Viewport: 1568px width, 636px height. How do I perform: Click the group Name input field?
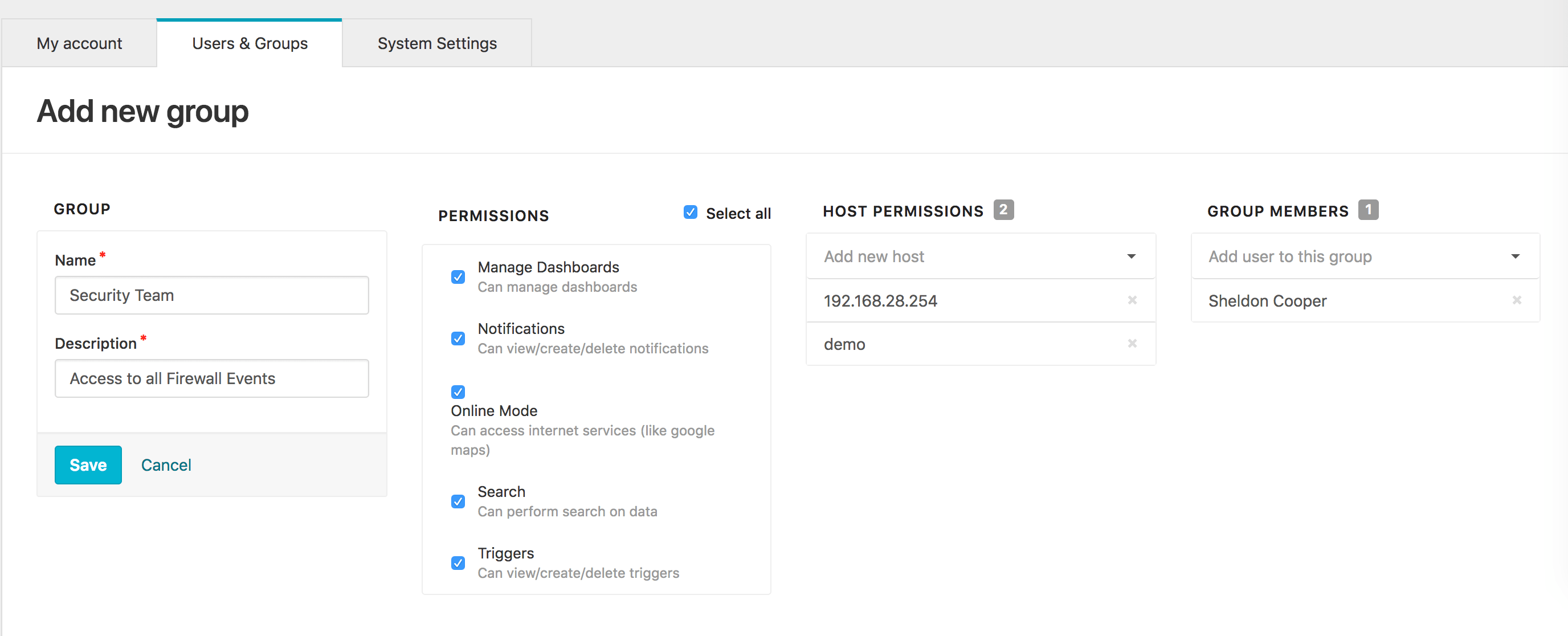coord(211,295)
